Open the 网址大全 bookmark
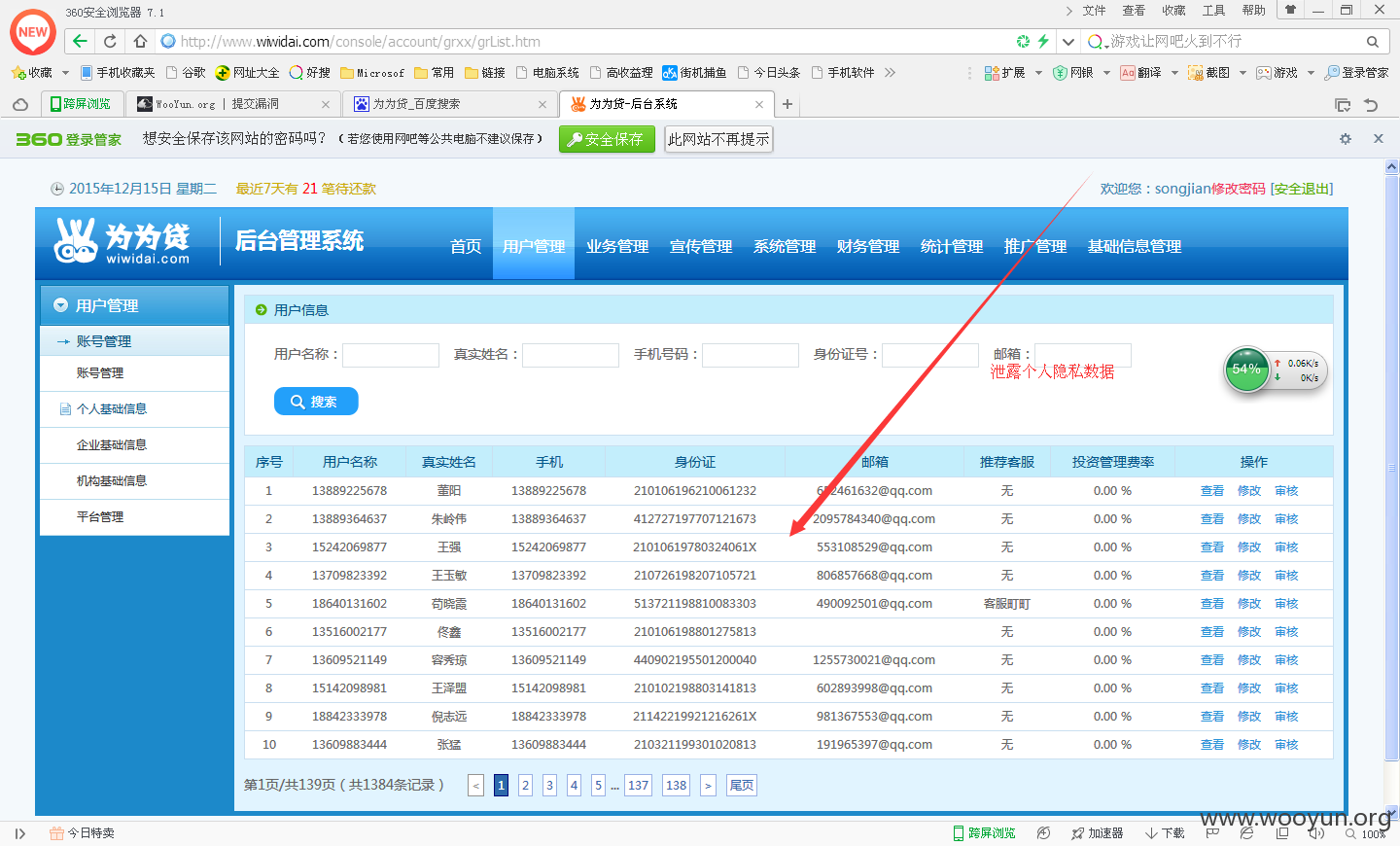This screenshot has width=1400, height=846. 247,73
